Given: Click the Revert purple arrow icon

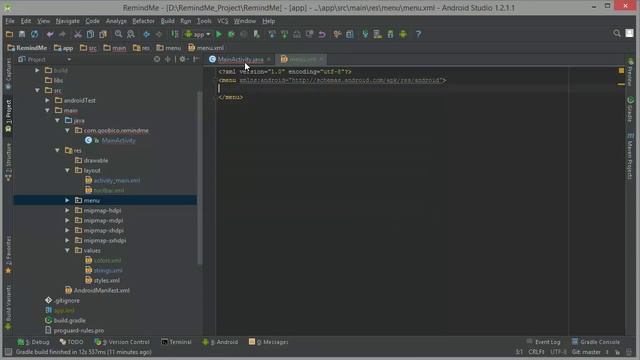Looking at the screenshot, I should pyautogui.click(x=322, y=34).
